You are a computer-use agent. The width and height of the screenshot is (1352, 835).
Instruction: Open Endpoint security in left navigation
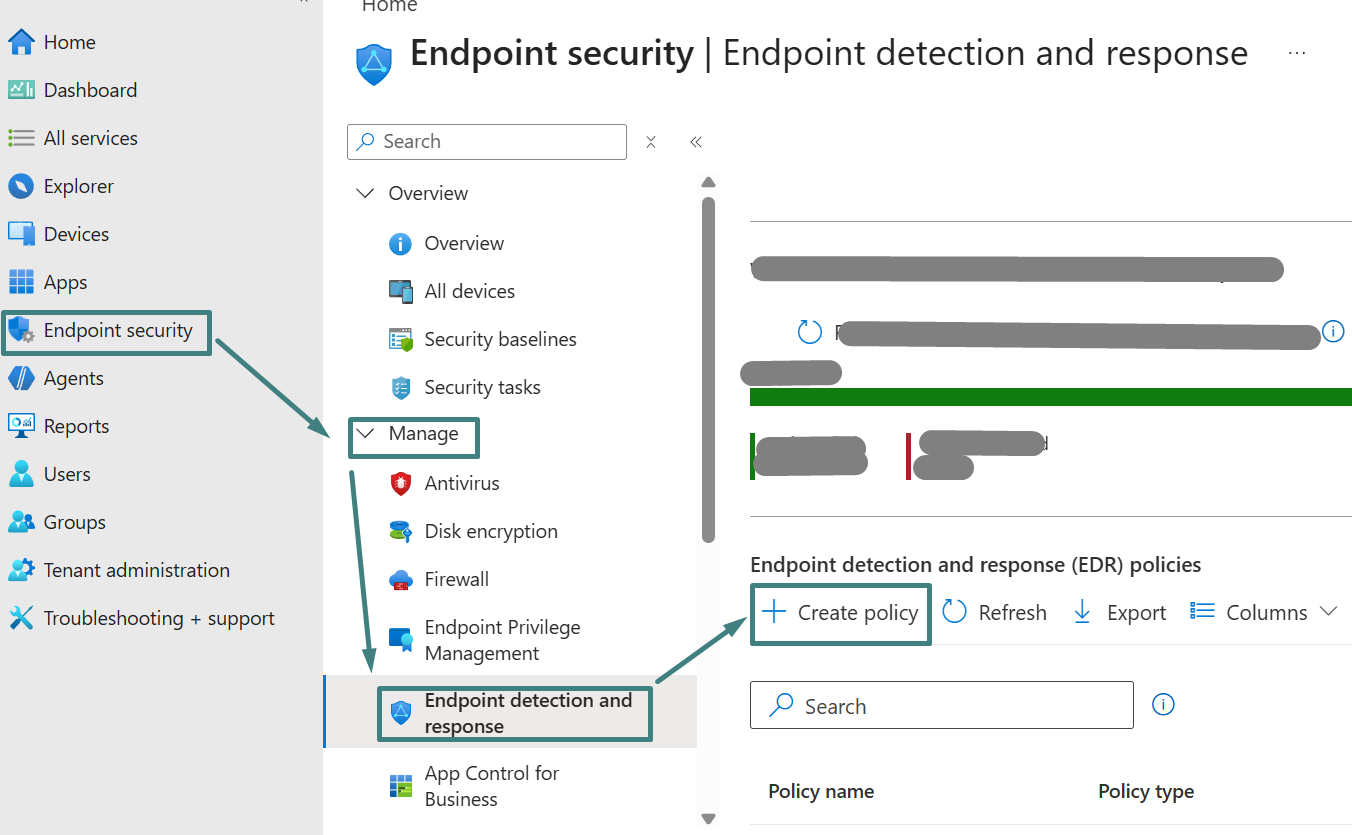[x=117, y=331]
